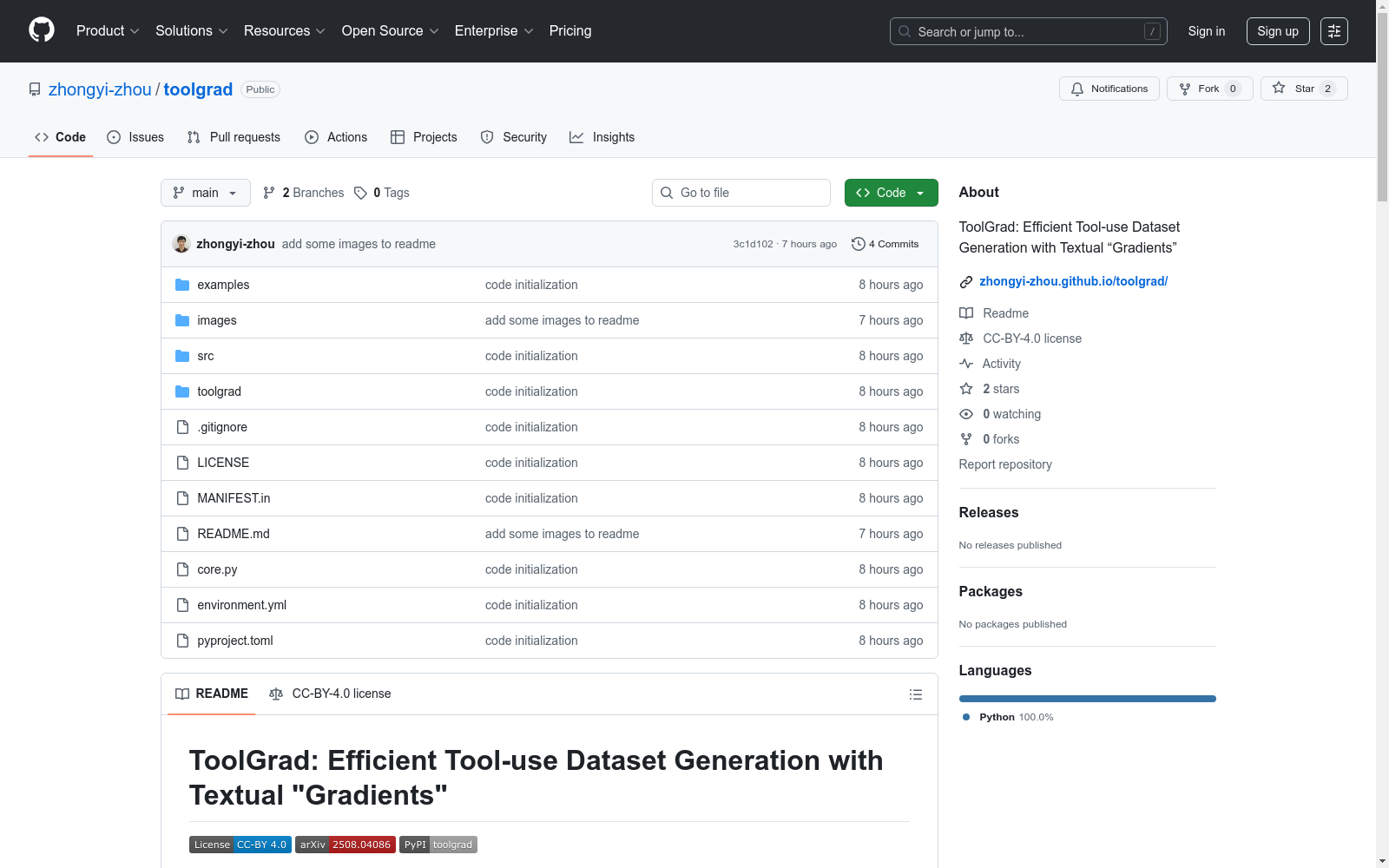Viewport: 1389px width, 868px height.
Task: Click the Sign up button
Action: click(x=1278, y=31)
